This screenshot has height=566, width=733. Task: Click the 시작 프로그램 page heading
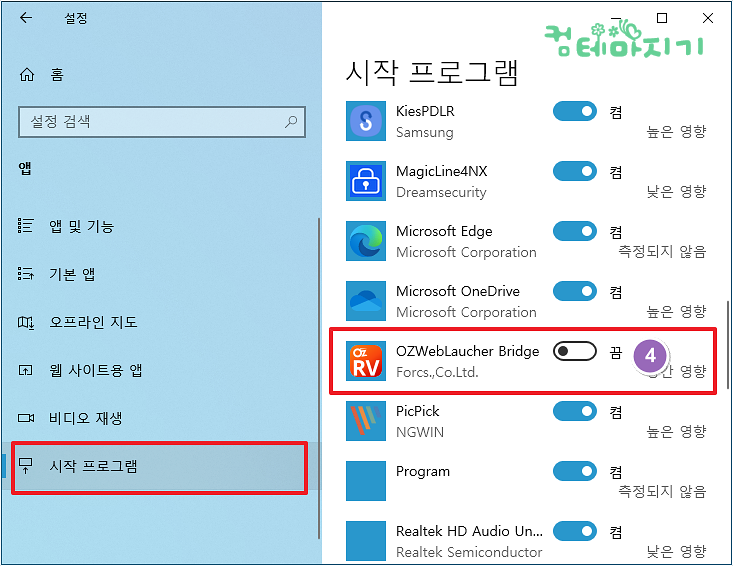(432, 72)
